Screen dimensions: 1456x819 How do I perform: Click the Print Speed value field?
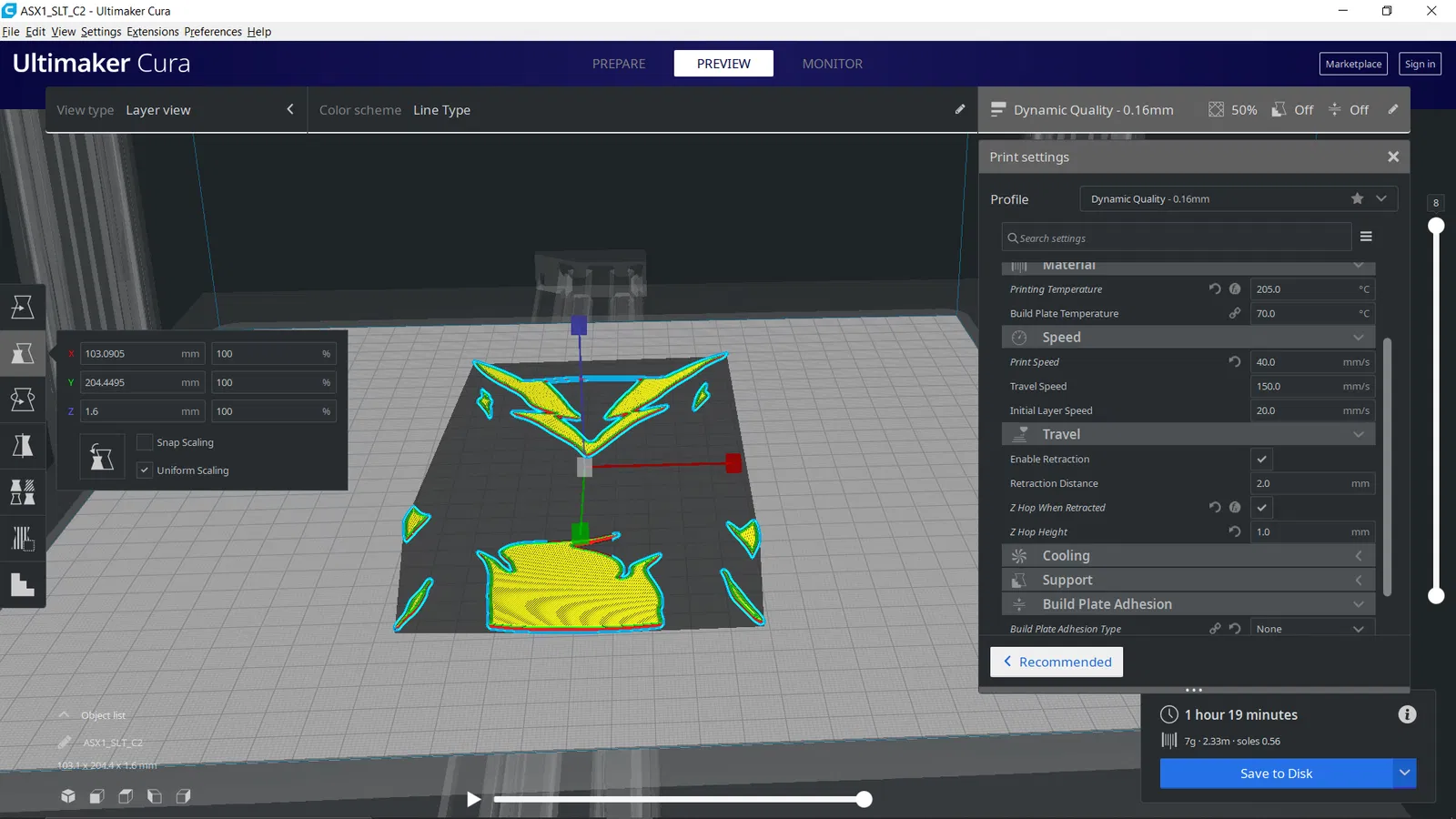coord(1312,361)
